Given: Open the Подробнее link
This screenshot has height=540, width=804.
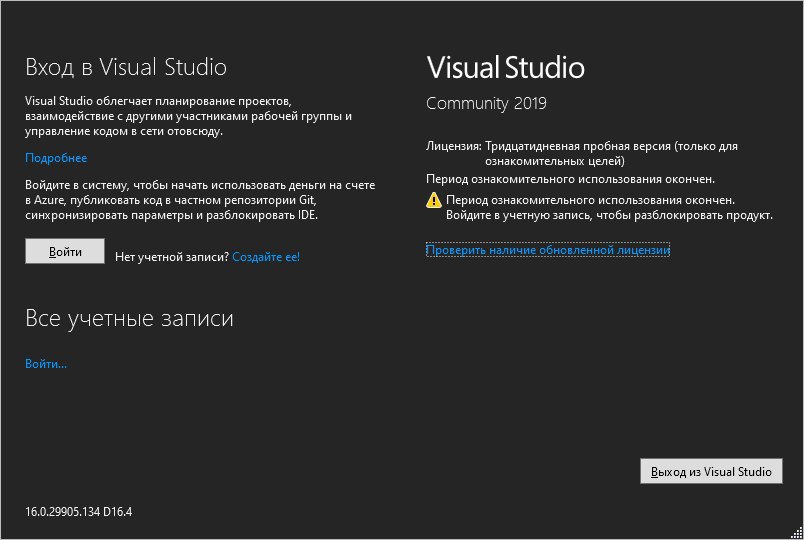Looking at the screenshot, I should [56, 158].
